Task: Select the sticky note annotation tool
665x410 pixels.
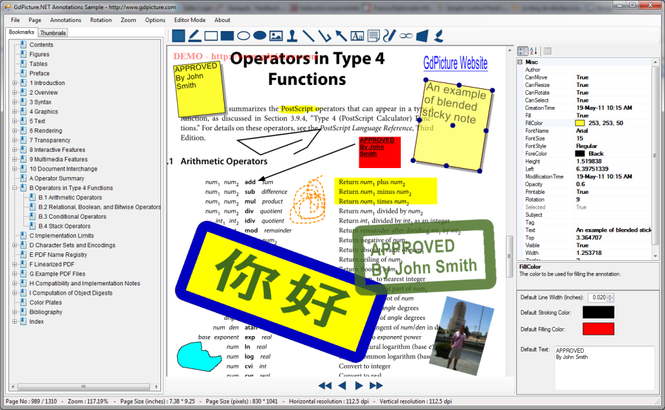Action: [x=179, y=36]
